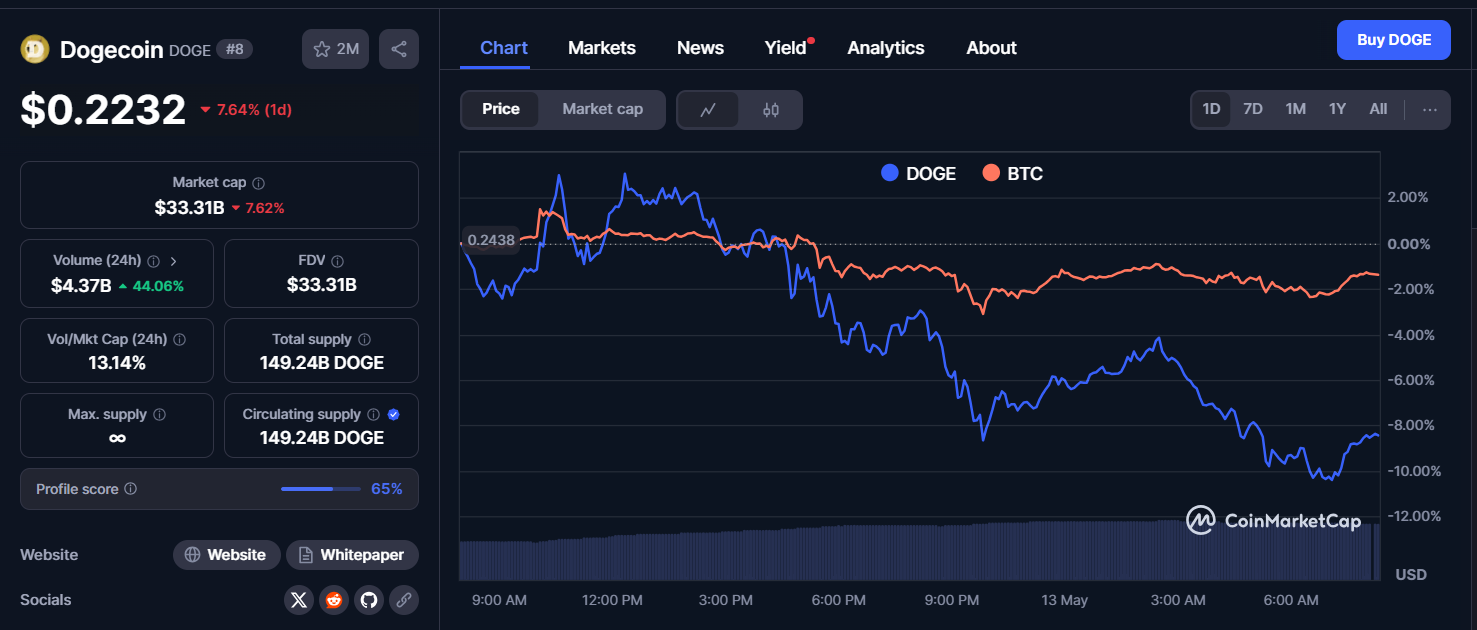Switch chart to candlestick view
This screenshot has height=630, width=1477.
coord(770,110)
